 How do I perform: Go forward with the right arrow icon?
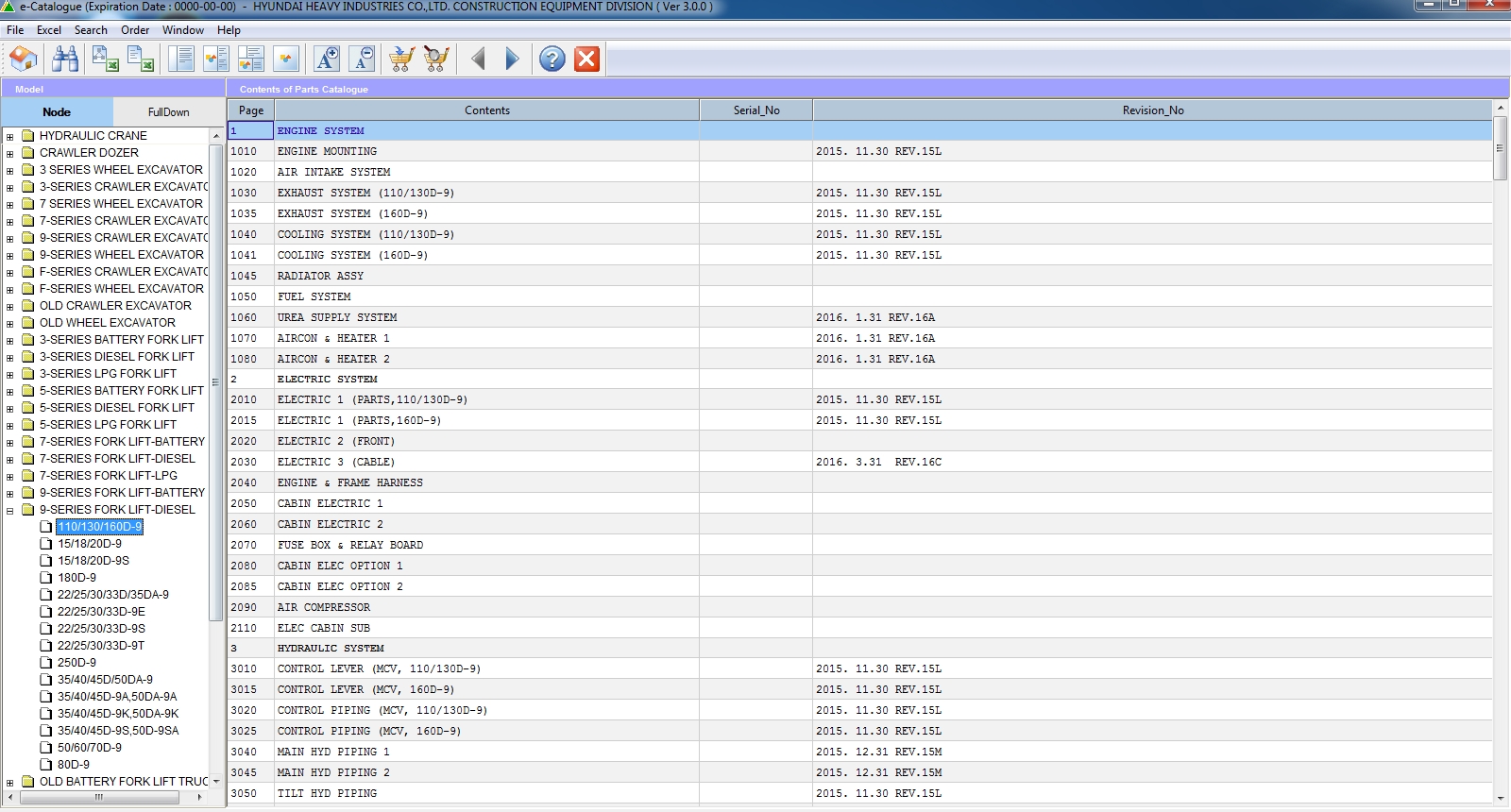[512, 59]
